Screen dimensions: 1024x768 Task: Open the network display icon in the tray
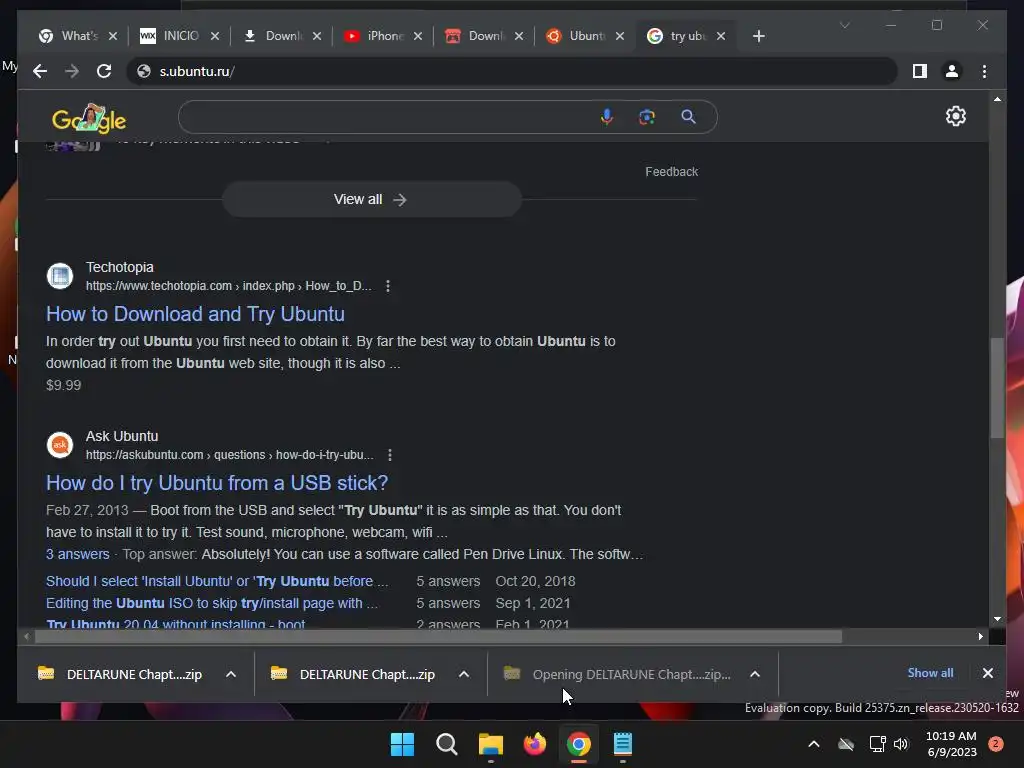[877, 744]
